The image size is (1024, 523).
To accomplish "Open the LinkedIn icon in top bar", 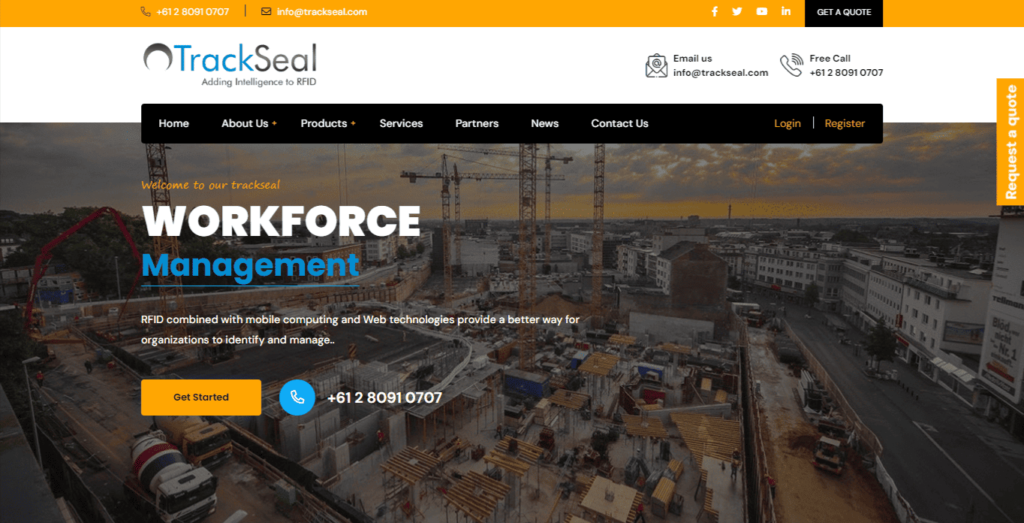I will tap(786, 12).
